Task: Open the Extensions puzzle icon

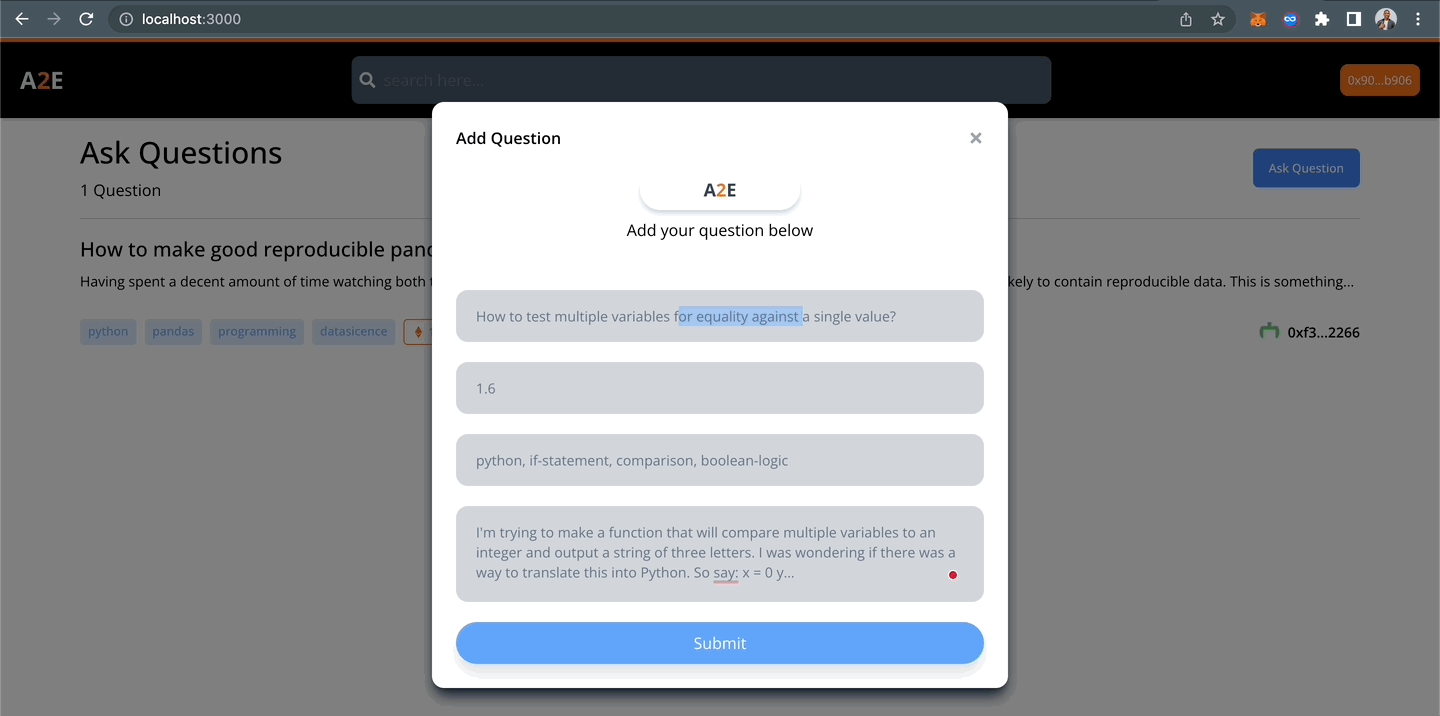Action: pyautogui.click(x=1322, y=19)
